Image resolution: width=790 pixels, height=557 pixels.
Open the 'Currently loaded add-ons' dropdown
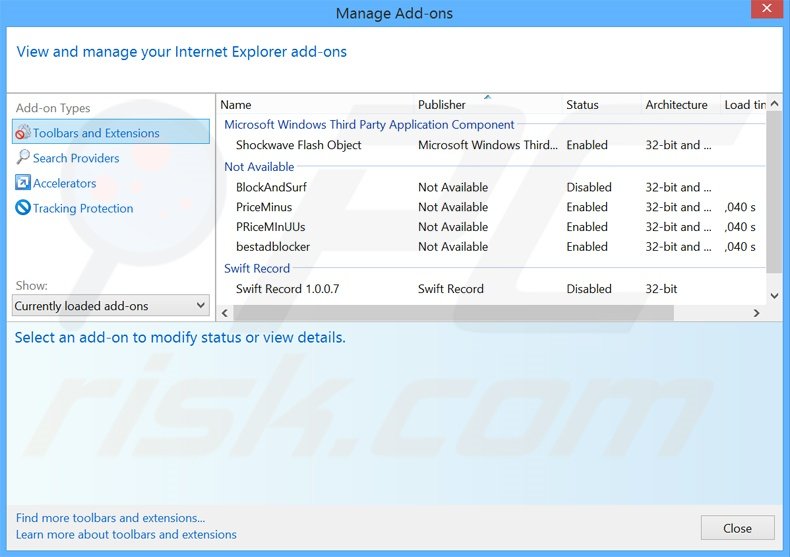tap(110, 306)
